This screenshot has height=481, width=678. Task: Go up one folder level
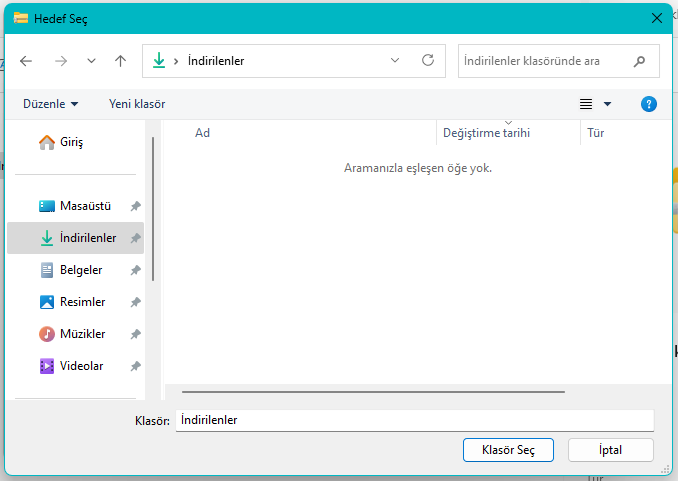click(121, 61)
